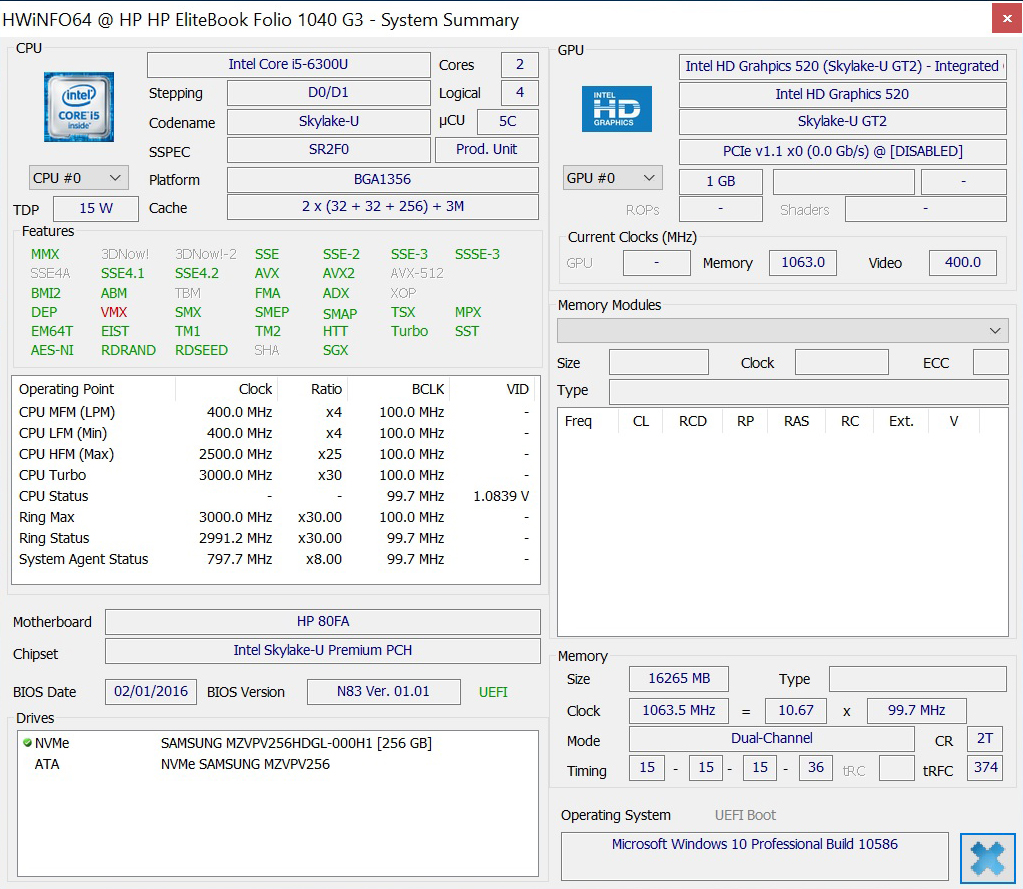
Task: Click the Cache field value
Action: (x=382, y=207)
